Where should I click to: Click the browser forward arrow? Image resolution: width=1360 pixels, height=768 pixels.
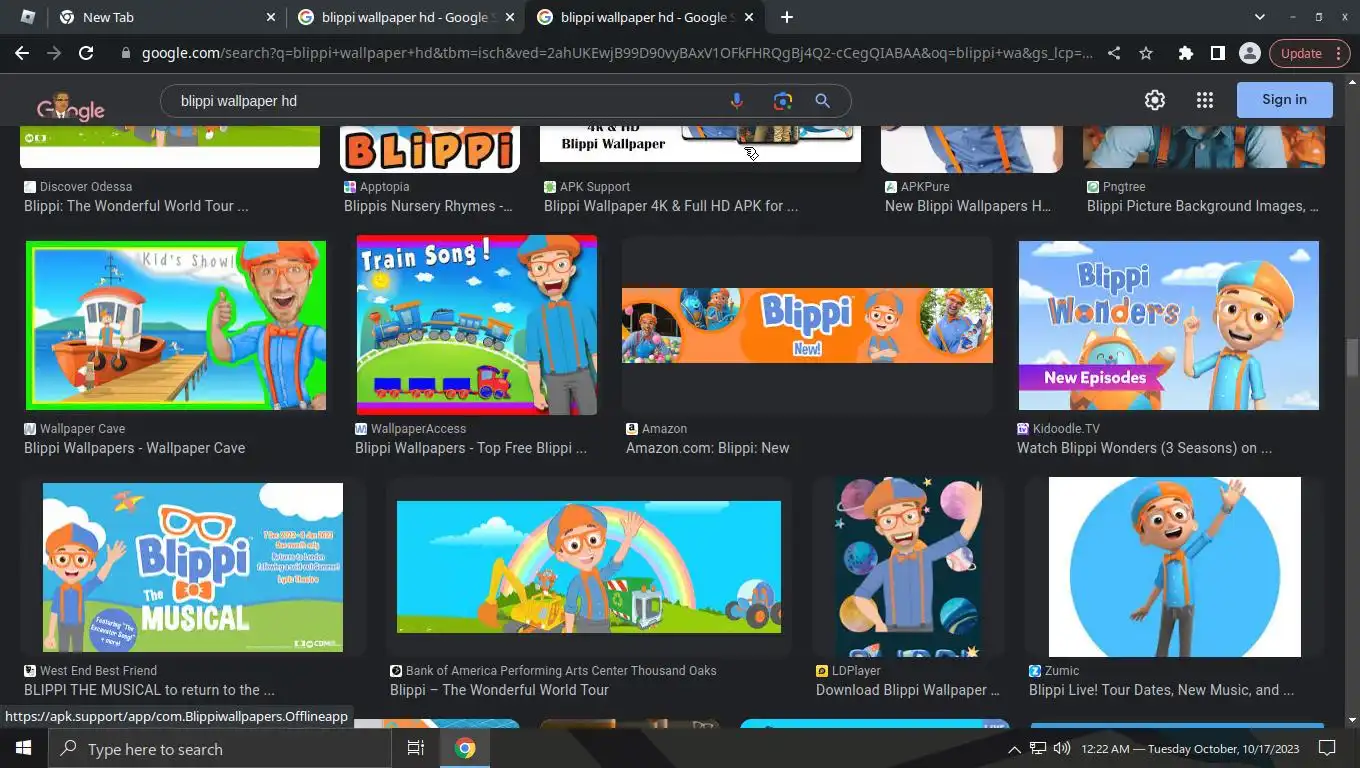pyautogui.click(x=54, y=53)
